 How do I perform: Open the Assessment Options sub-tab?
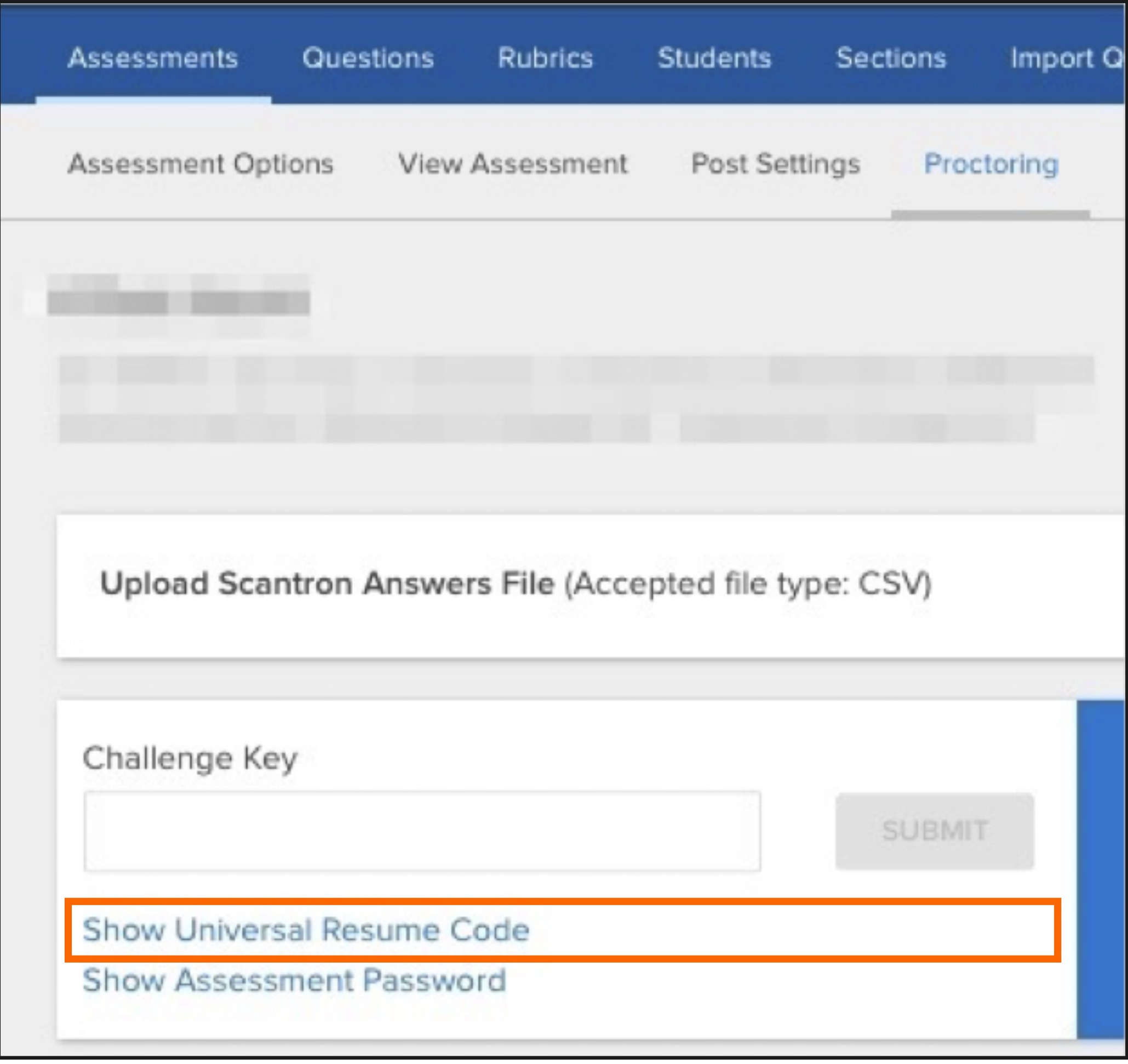coord(201,164)
